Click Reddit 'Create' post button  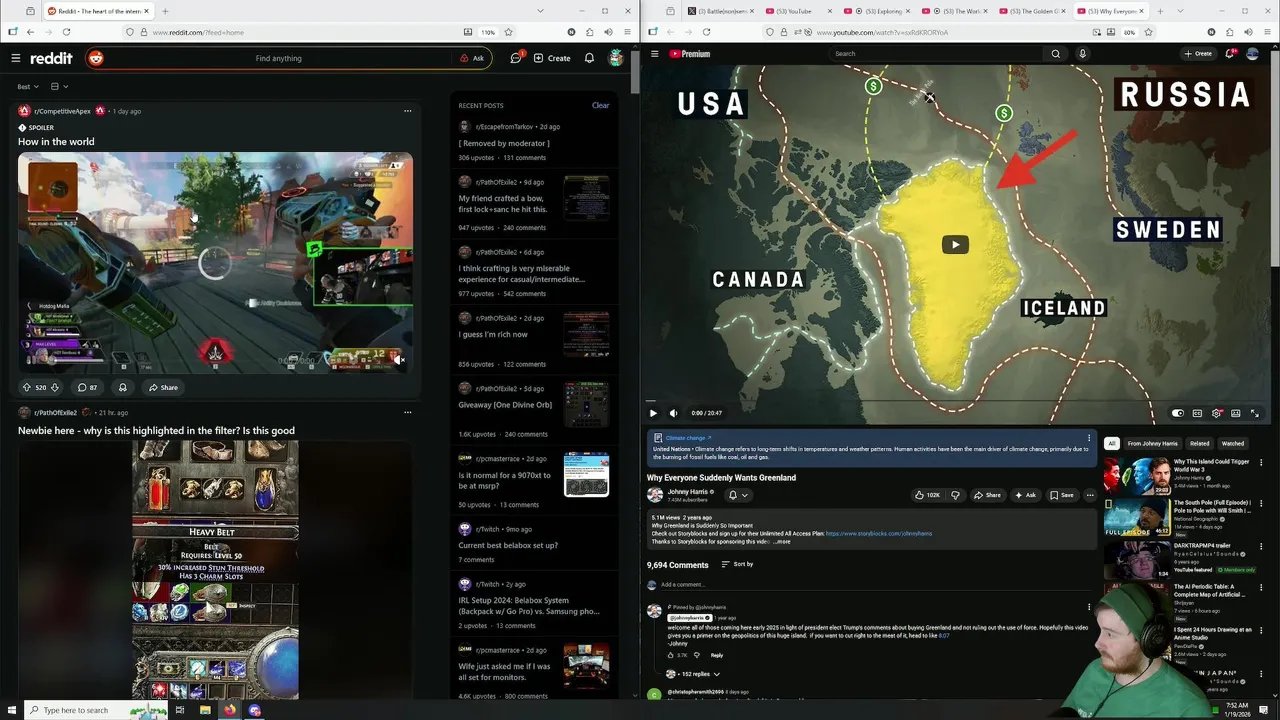(552, 58)
